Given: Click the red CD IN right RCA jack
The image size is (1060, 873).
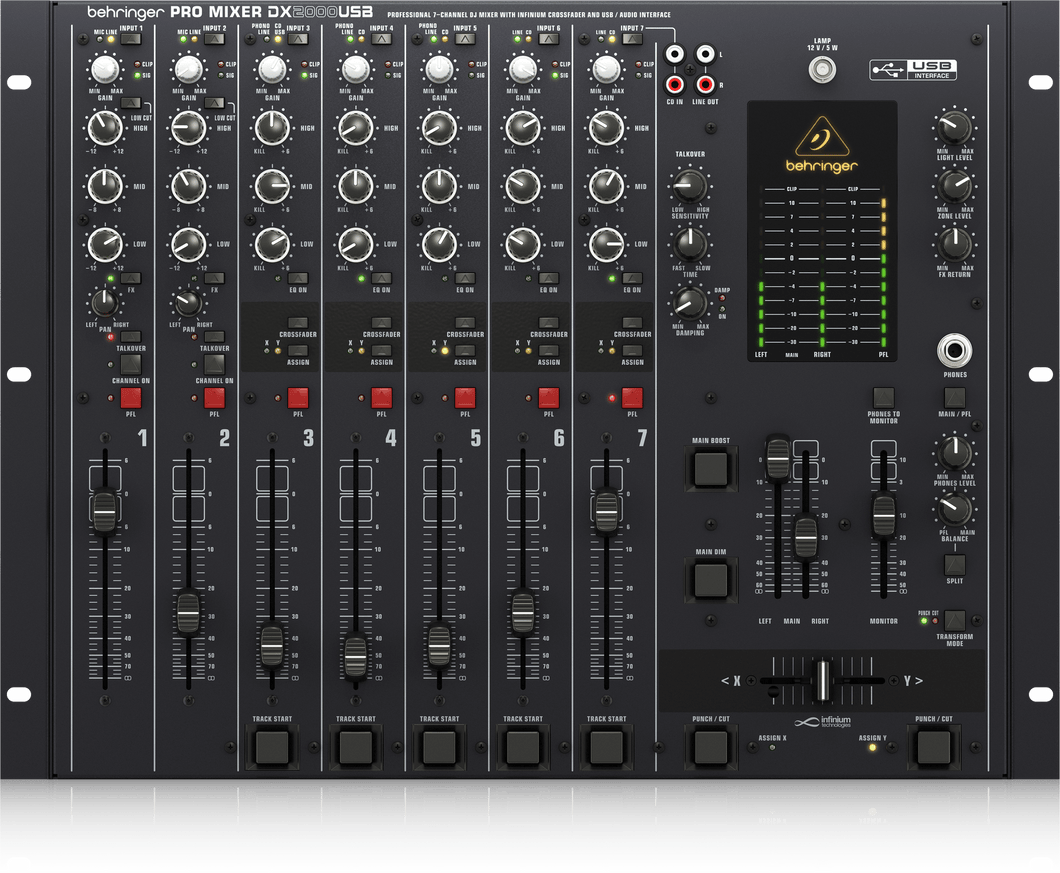Looking at the screenshot, I should click(x=677, y=84).
